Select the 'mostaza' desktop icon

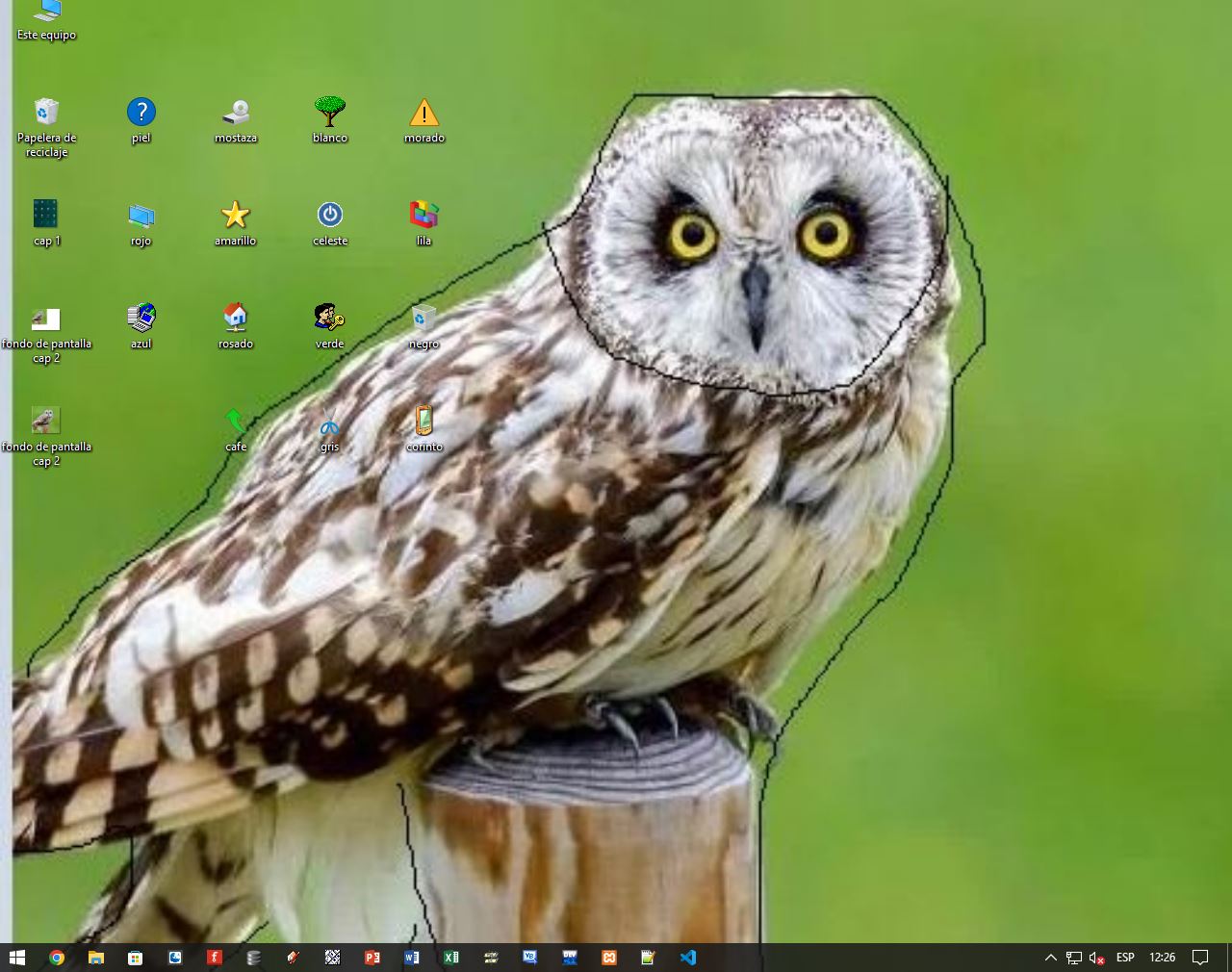point(236,114)
